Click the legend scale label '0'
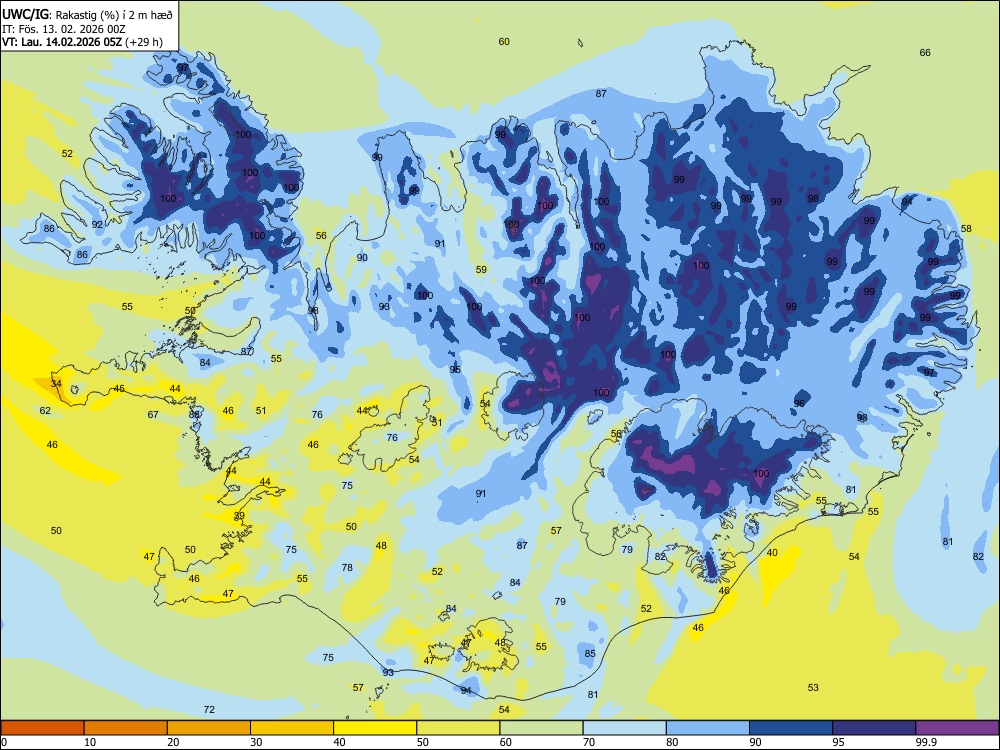Image resolution: width=1000 pixels, height=750 pixels. [x=3, y=742]
